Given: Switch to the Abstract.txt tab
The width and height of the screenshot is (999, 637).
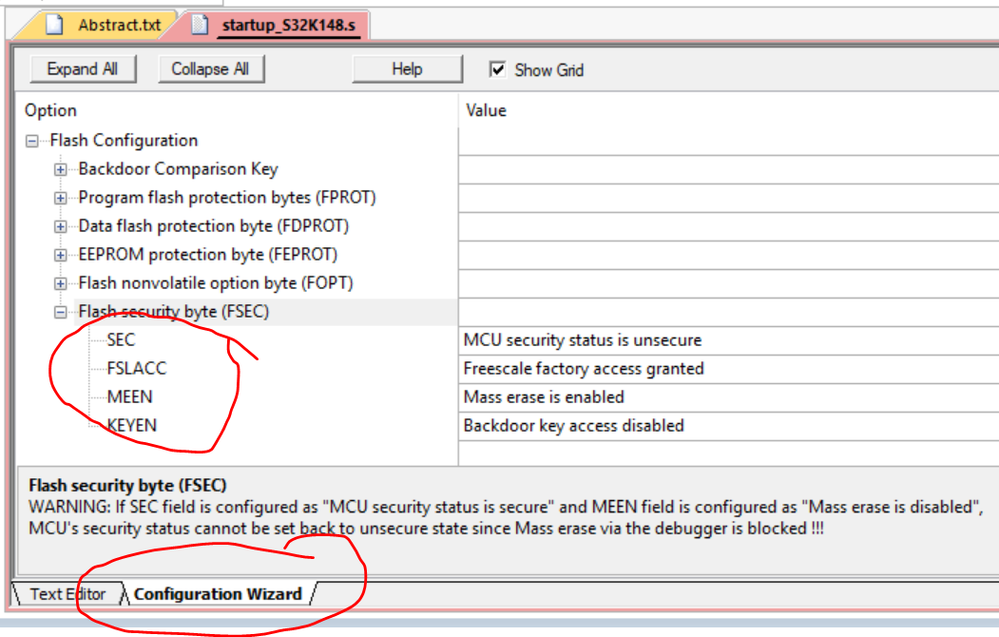Looking at the screenshot, I should click(118, 24).
